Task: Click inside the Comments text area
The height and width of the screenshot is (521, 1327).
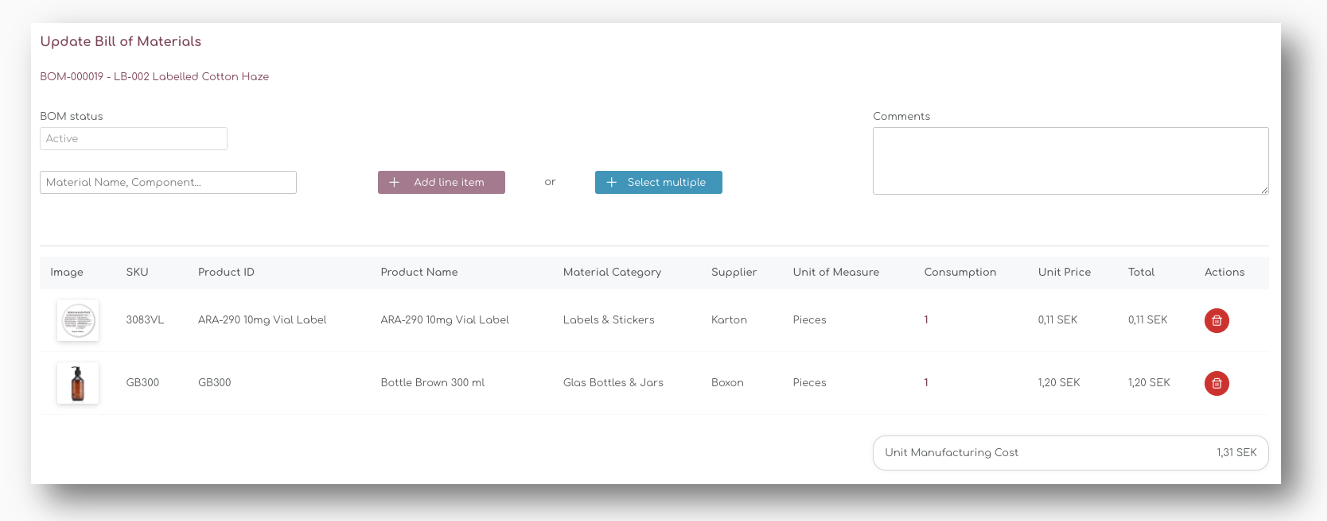Action: pos(1070,160)
